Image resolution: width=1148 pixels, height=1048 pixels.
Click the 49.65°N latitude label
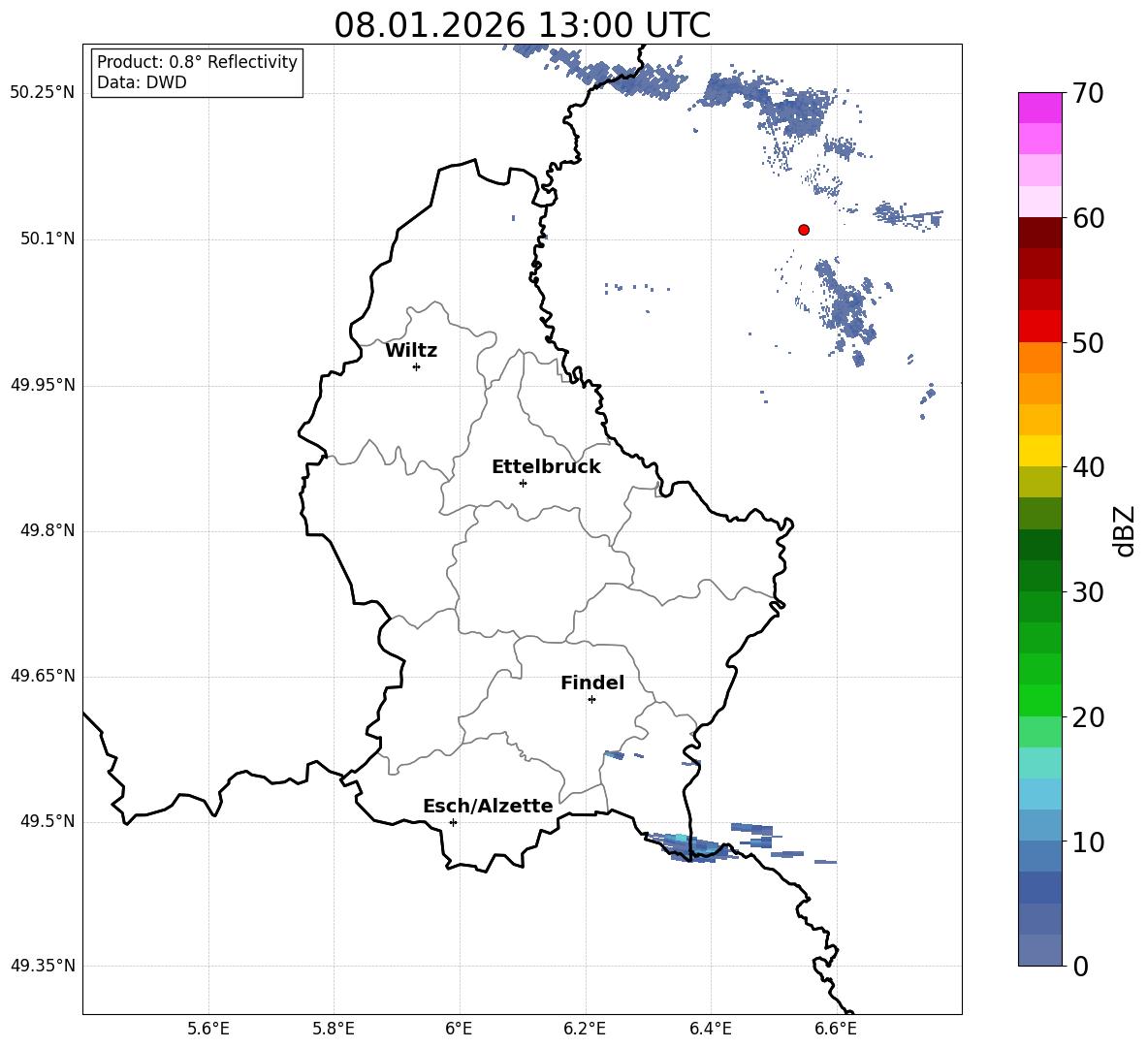tap(43, 676)
